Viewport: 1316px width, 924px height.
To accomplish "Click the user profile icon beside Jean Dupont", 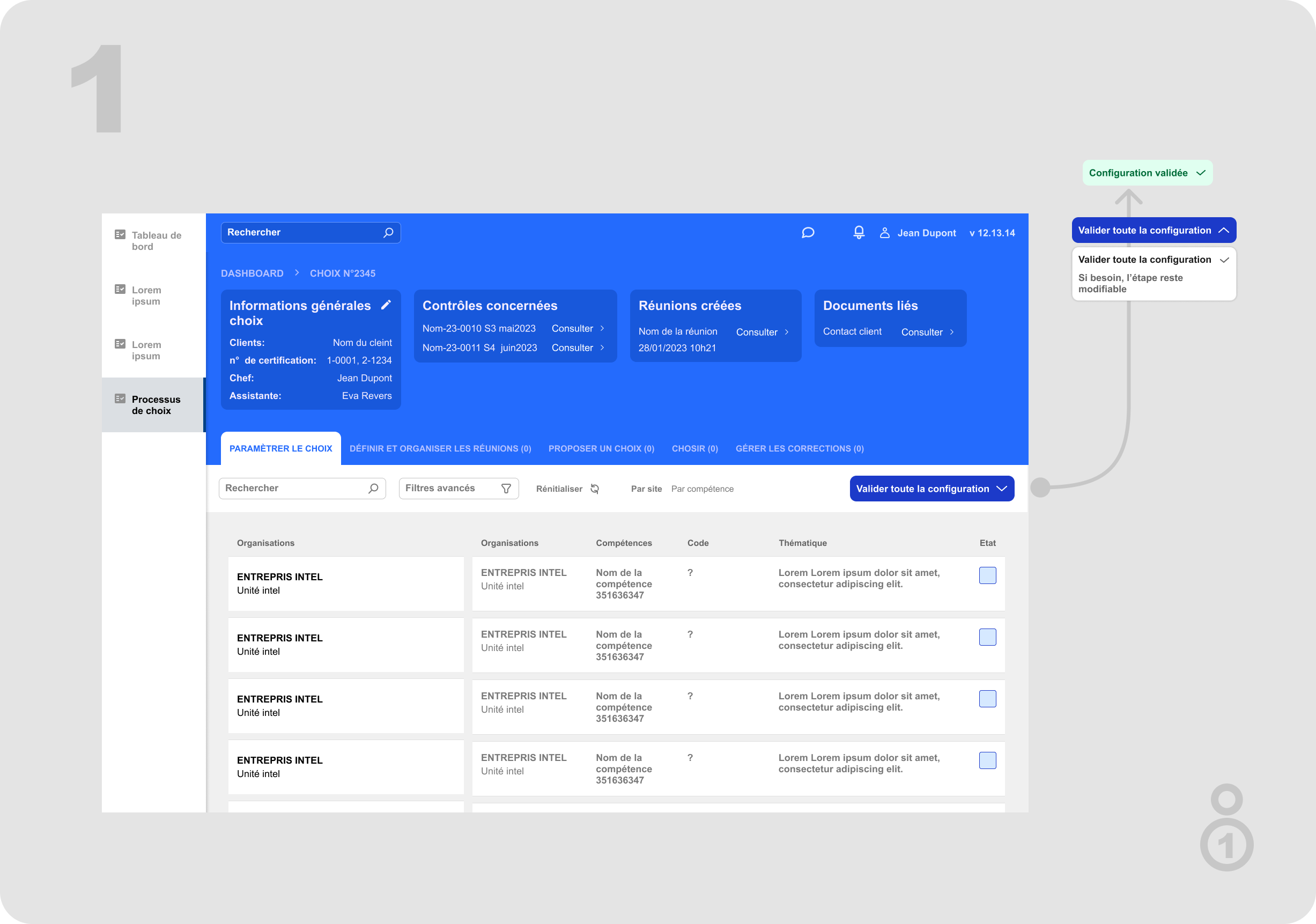I will [x=884, y=233].
